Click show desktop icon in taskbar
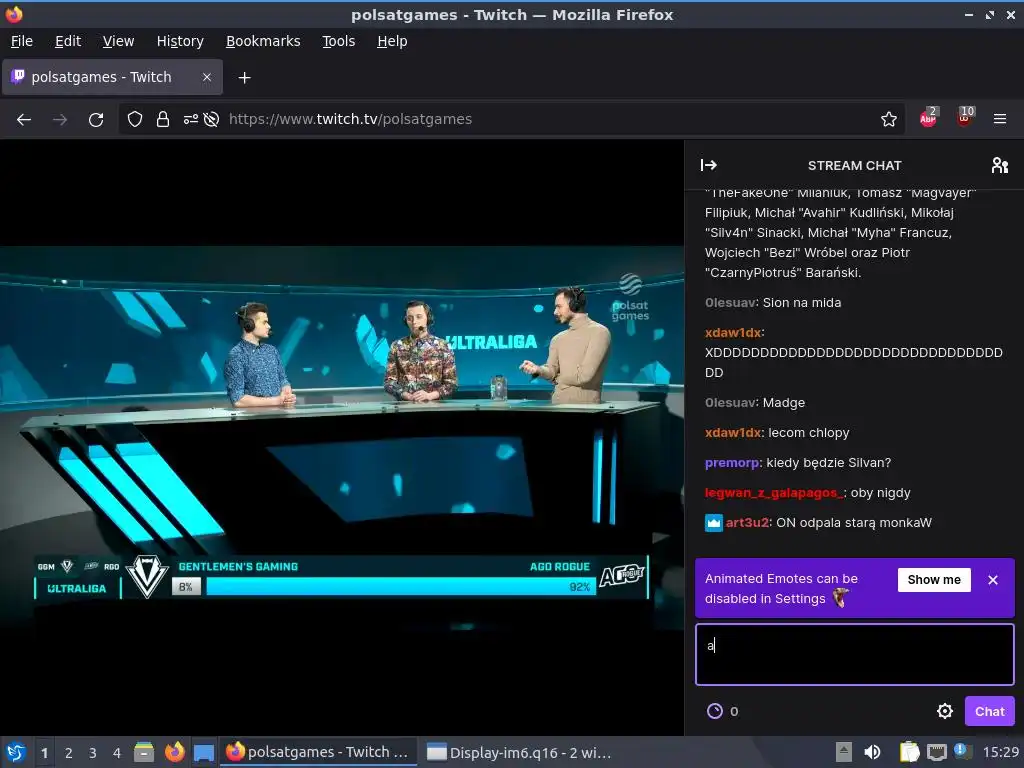 [x=204, y=752]
